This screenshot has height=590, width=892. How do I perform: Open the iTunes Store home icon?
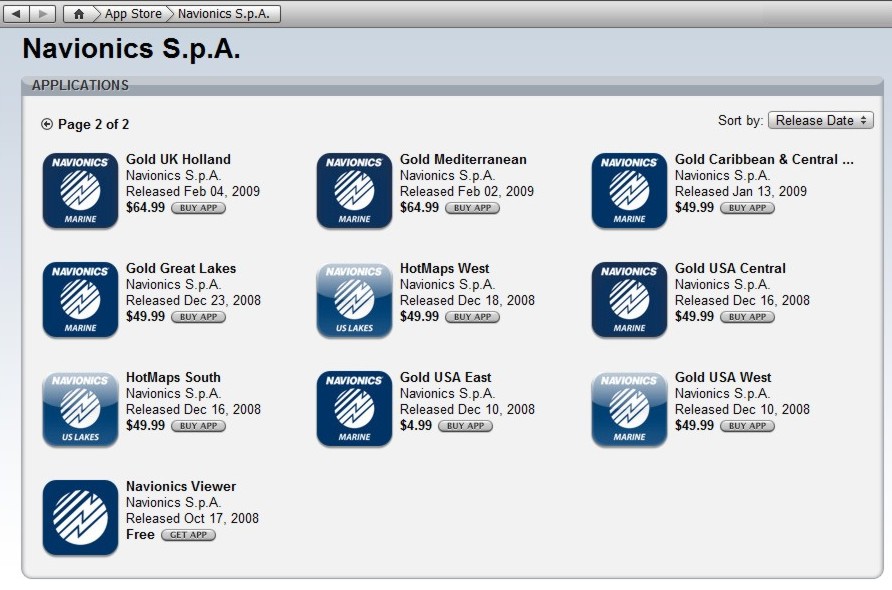(x=79, y=14)
